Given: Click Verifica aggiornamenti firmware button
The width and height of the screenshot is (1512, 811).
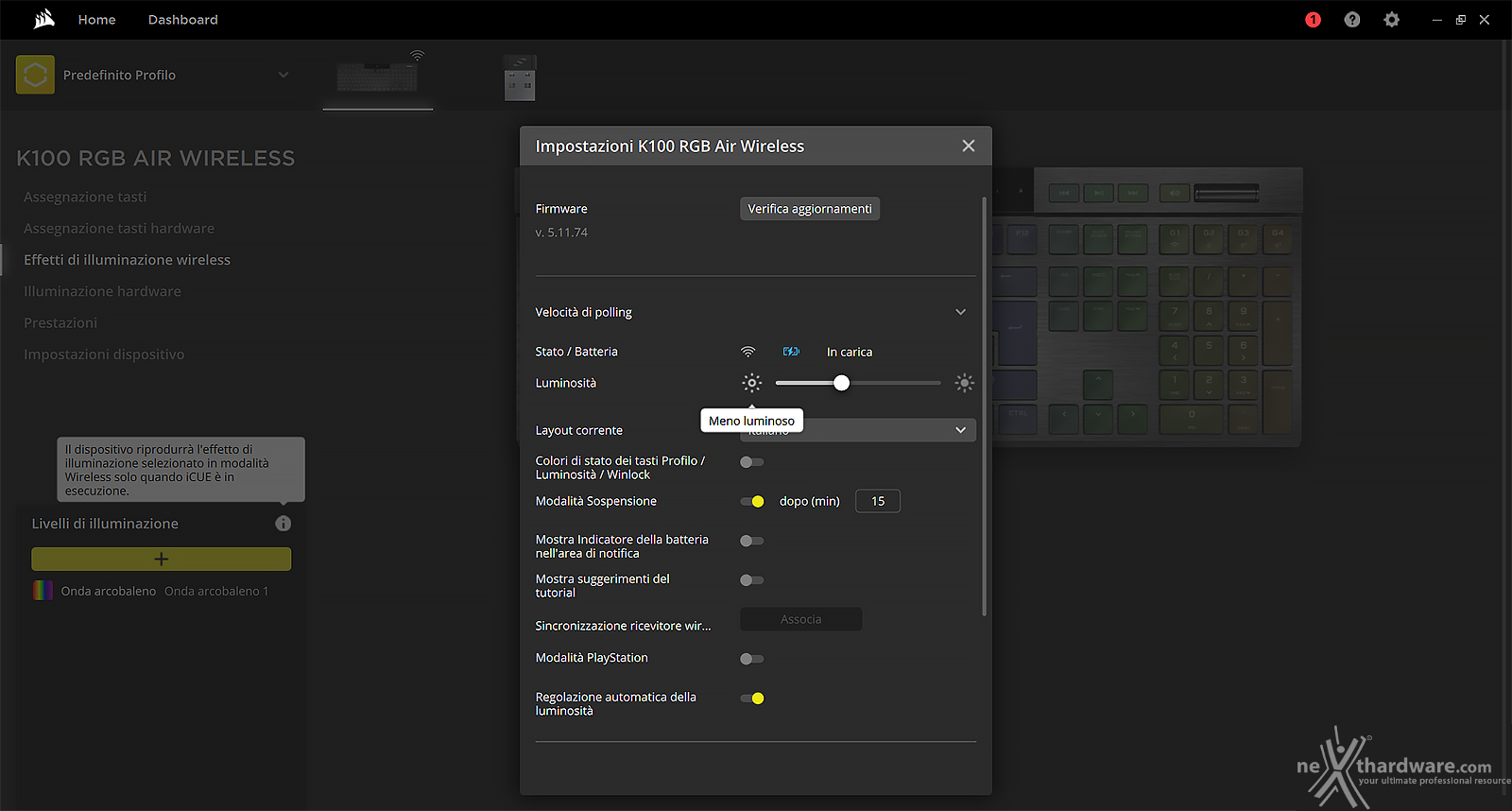Looking at the screenshot, I should click(x=810, y=209).
